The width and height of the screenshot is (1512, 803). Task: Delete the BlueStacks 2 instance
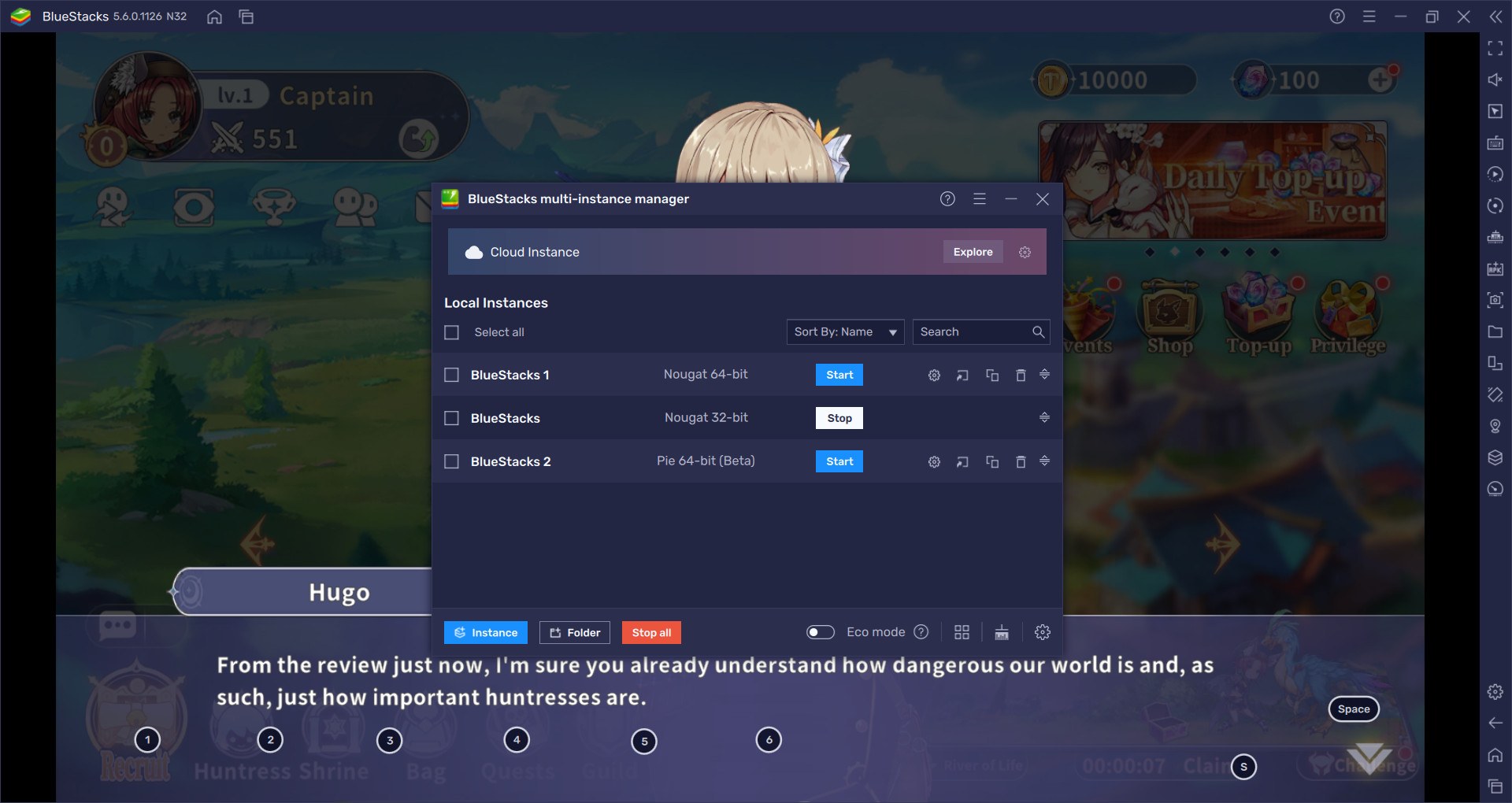1021,462
